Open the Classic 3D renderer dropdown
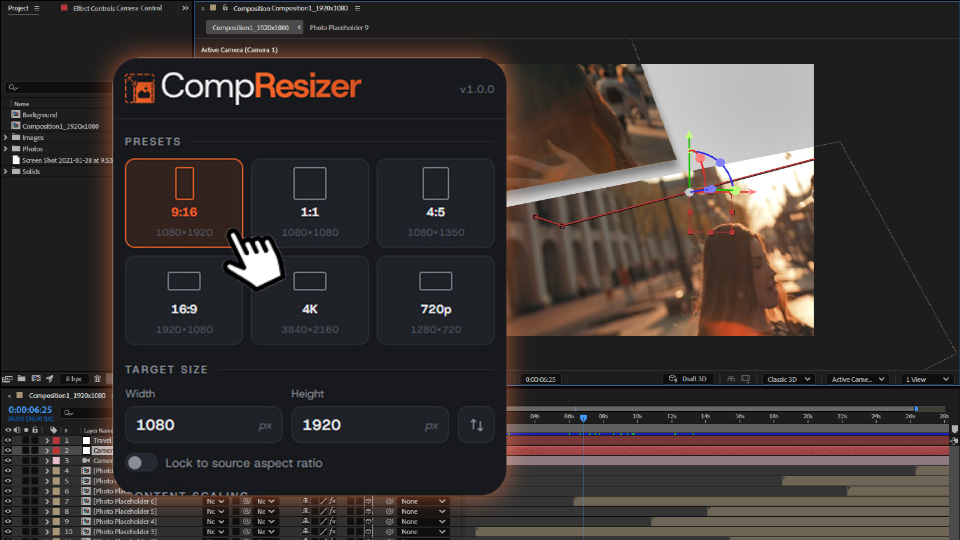Image resolution: width=960 pixels, height=540 pixels. (x=788, y=379)
